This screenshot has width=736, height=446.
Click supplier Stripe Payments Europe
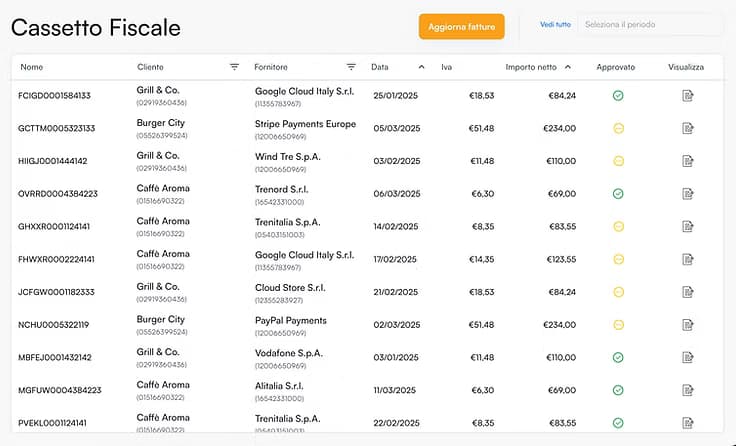pos(305,124)
